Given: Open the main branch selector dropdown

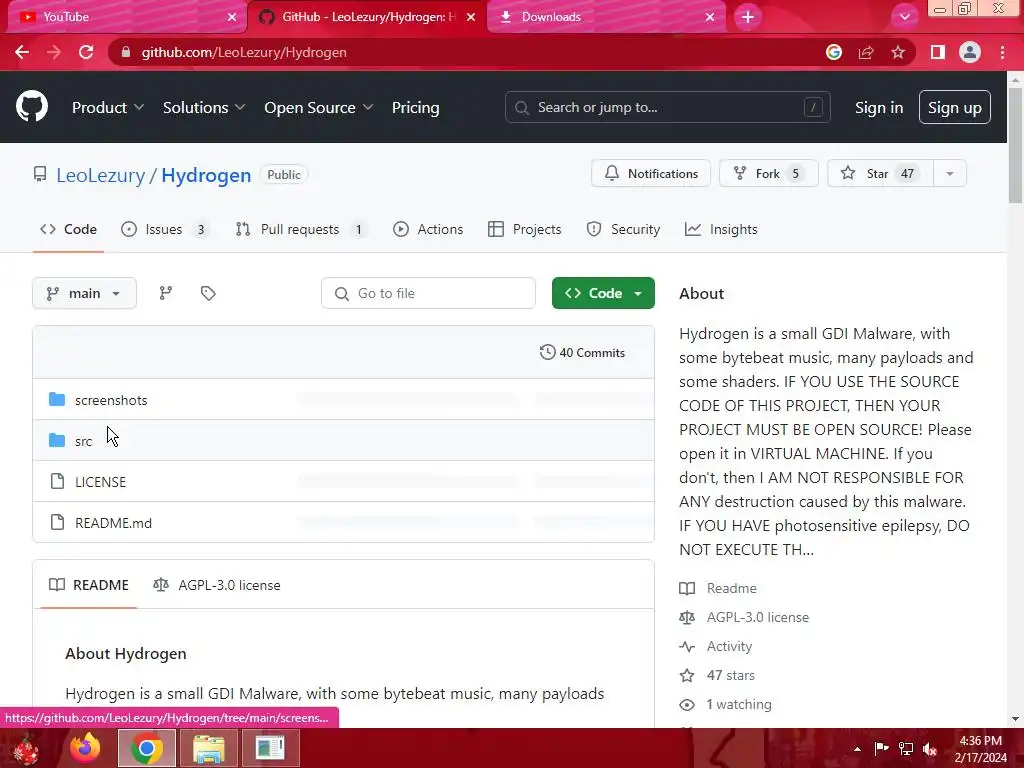Looking at the screenshot, I should coord(84,293).
